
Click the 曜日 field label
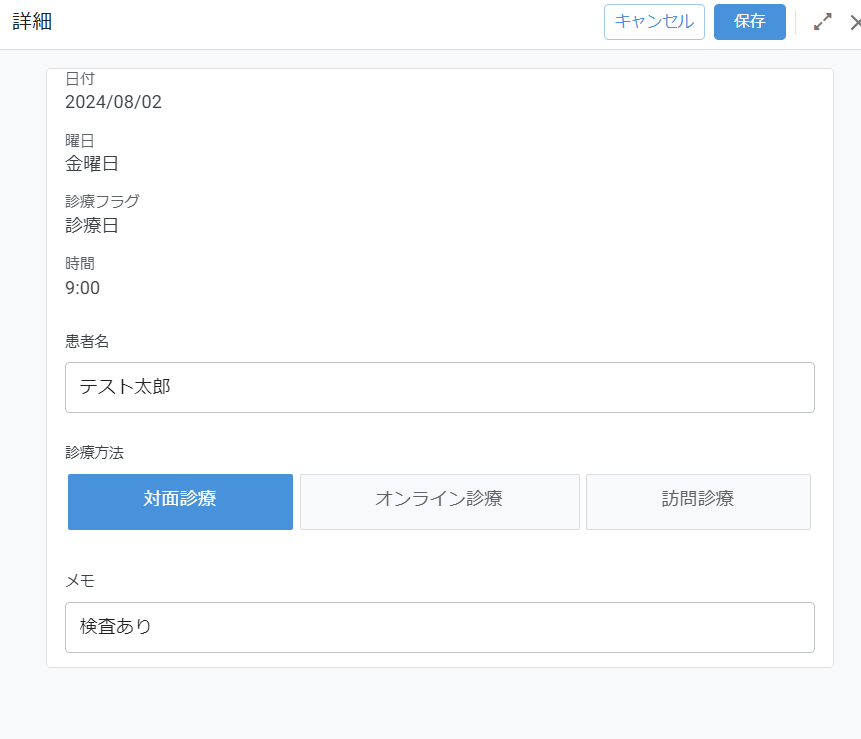[80, 141]
